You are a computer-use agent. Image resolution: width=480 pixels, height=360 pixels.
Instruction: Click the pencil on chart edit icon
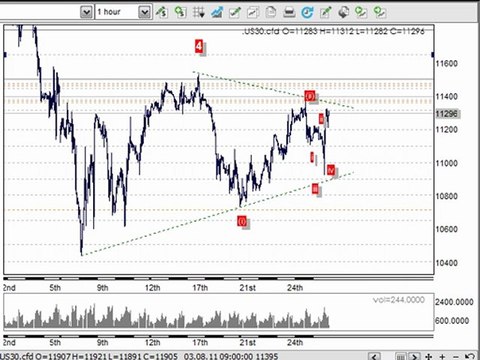(x=325, y=12)
